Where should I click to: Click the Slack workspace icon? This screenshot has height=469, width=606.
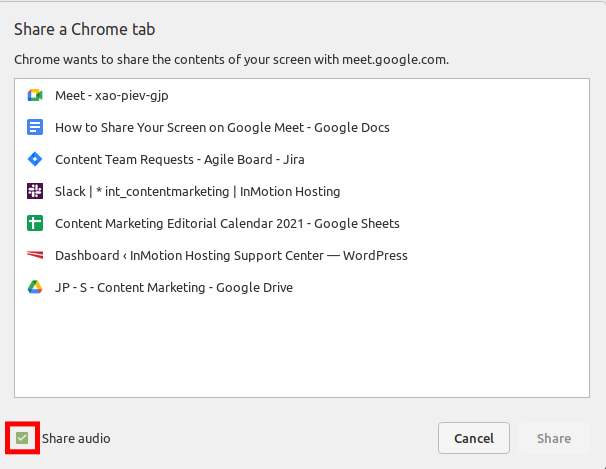[x=35, y=191]
